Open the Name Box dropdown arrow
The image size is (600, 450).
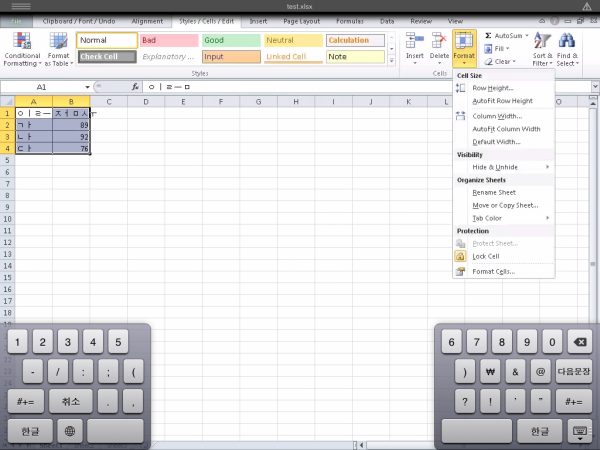tap(87, 87)
